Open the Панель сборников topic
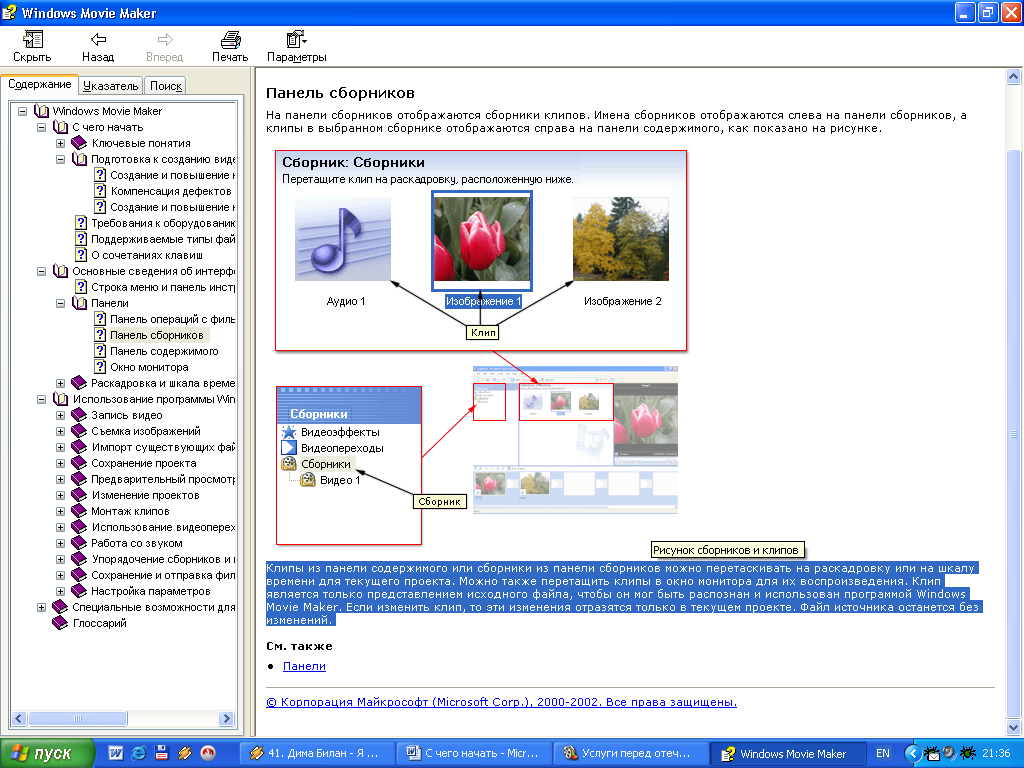Screen dimensions: 1024x768 point(157,335)
